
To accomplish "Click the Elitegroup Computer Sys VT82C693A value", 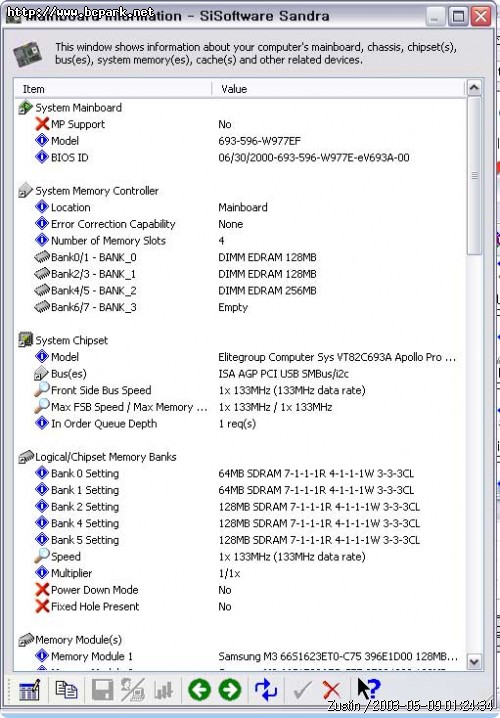I will 337,357.
